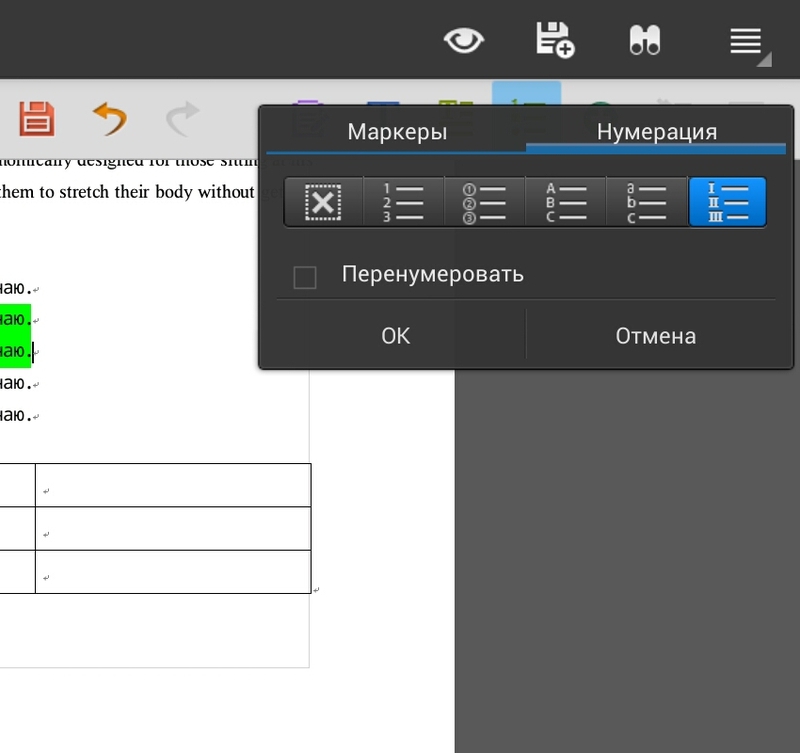800x753 pixels.
Task: Choose the lowercase a-b-c numbering style
Action: [x=646, y=201]
